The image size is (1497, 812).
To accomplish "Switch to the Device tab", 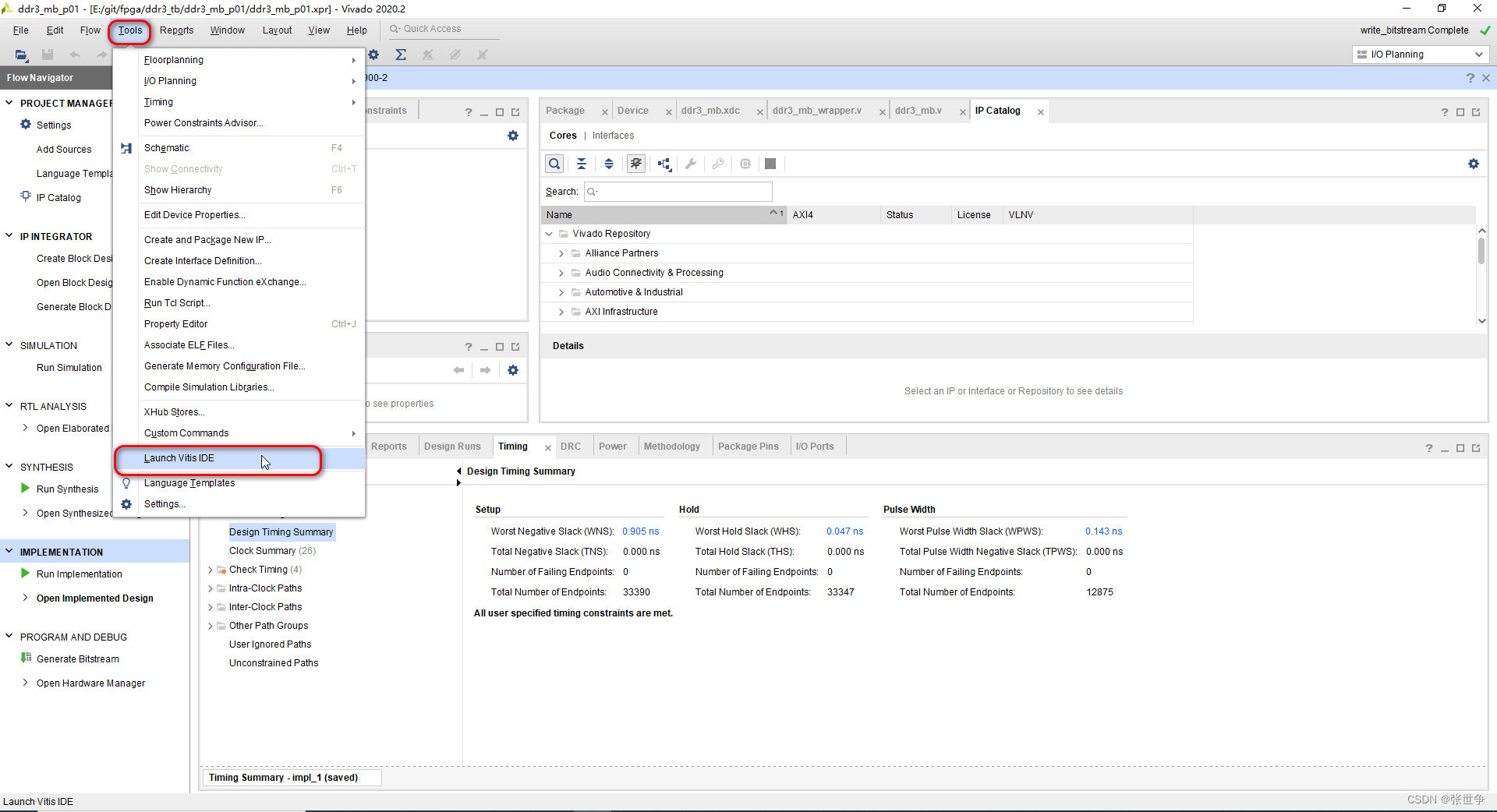I will click(x=633, y=111).
